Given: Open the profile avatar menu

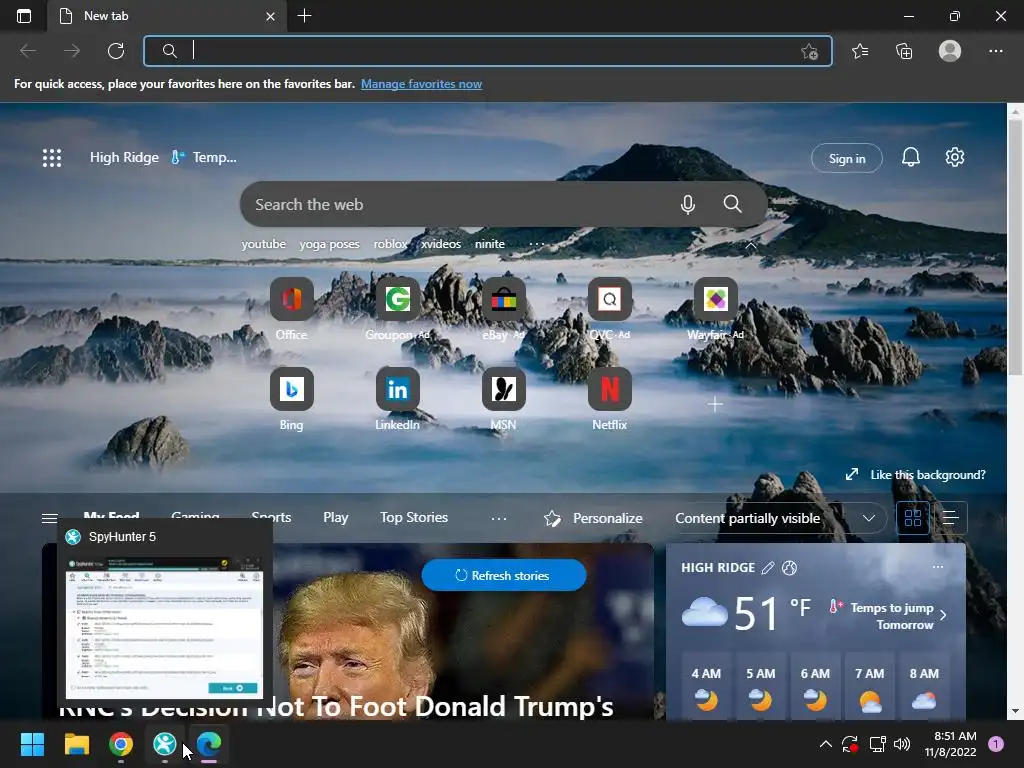Looking at the screenshot, I should (950, 51).
